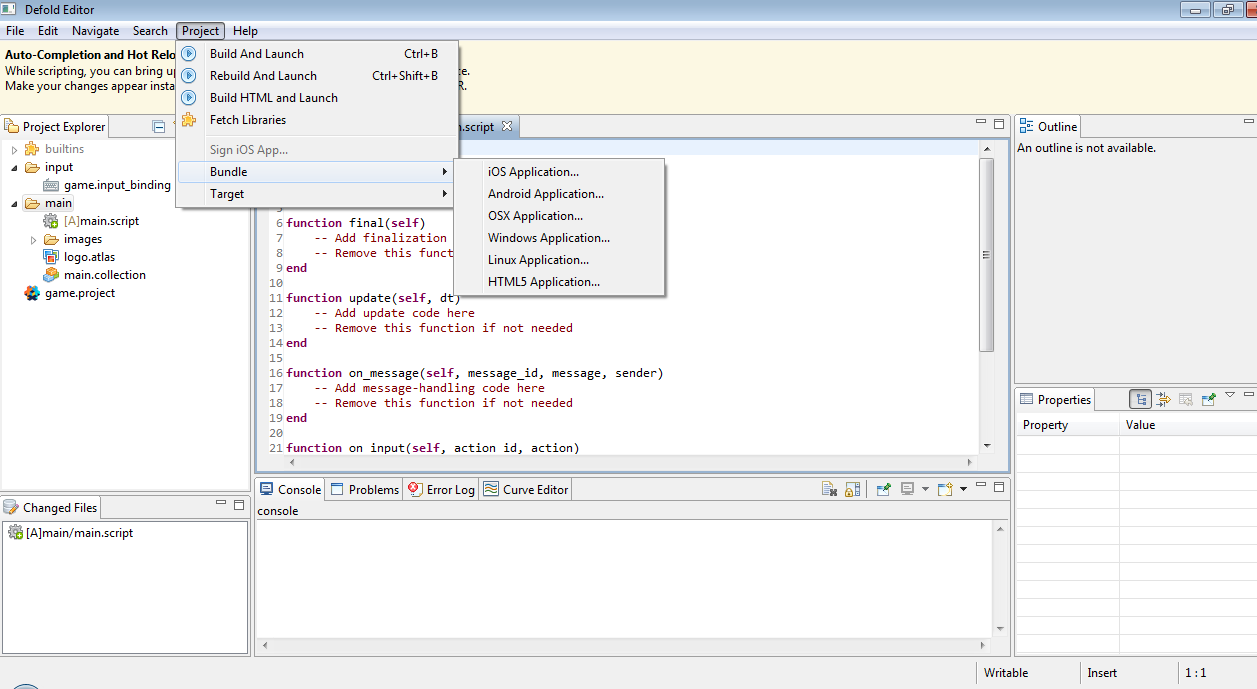The height and width of the screenshot is (689, 1257).
Task: Click the keyboard icon beside game.input_binding
Action: 51,185
